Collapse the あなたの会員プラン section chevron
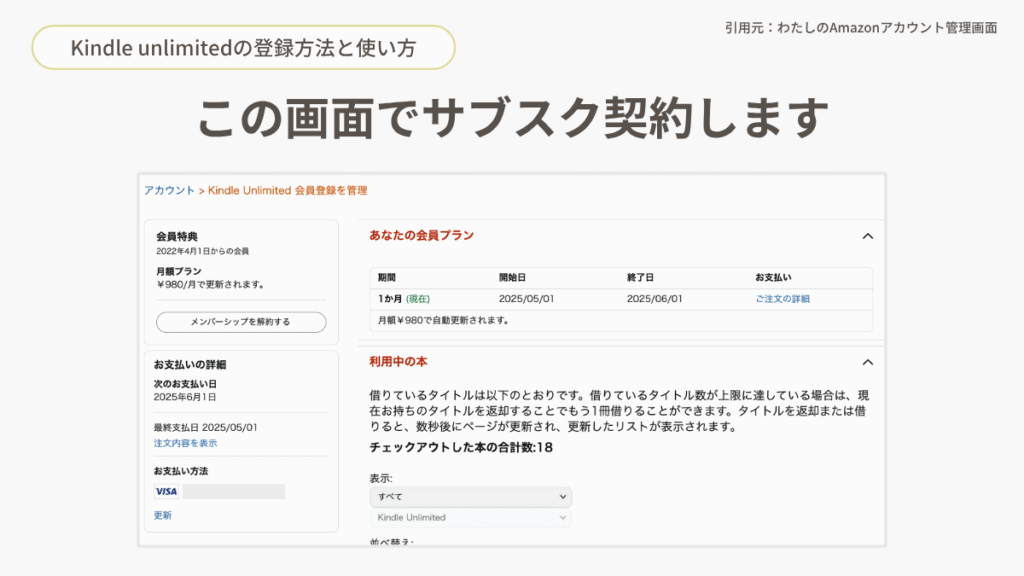 867,236
